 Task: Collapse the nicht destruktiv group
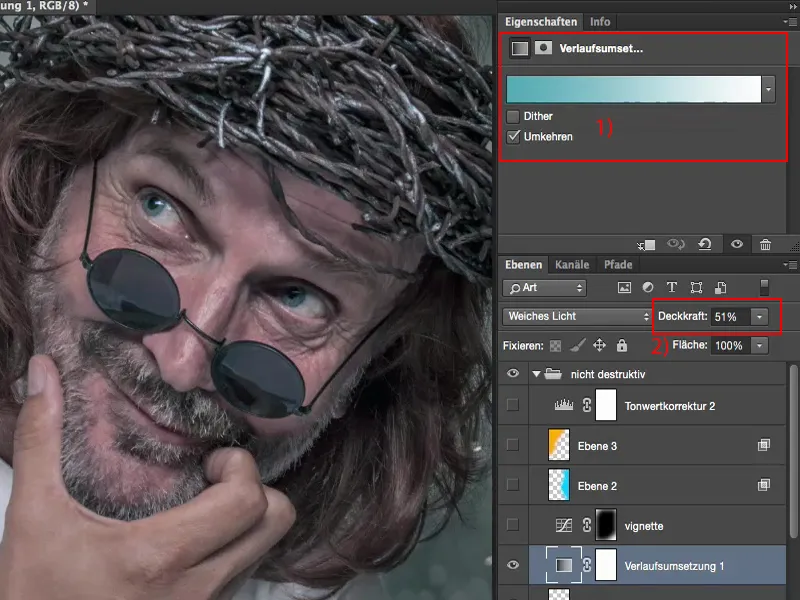(x=537, y=374)
